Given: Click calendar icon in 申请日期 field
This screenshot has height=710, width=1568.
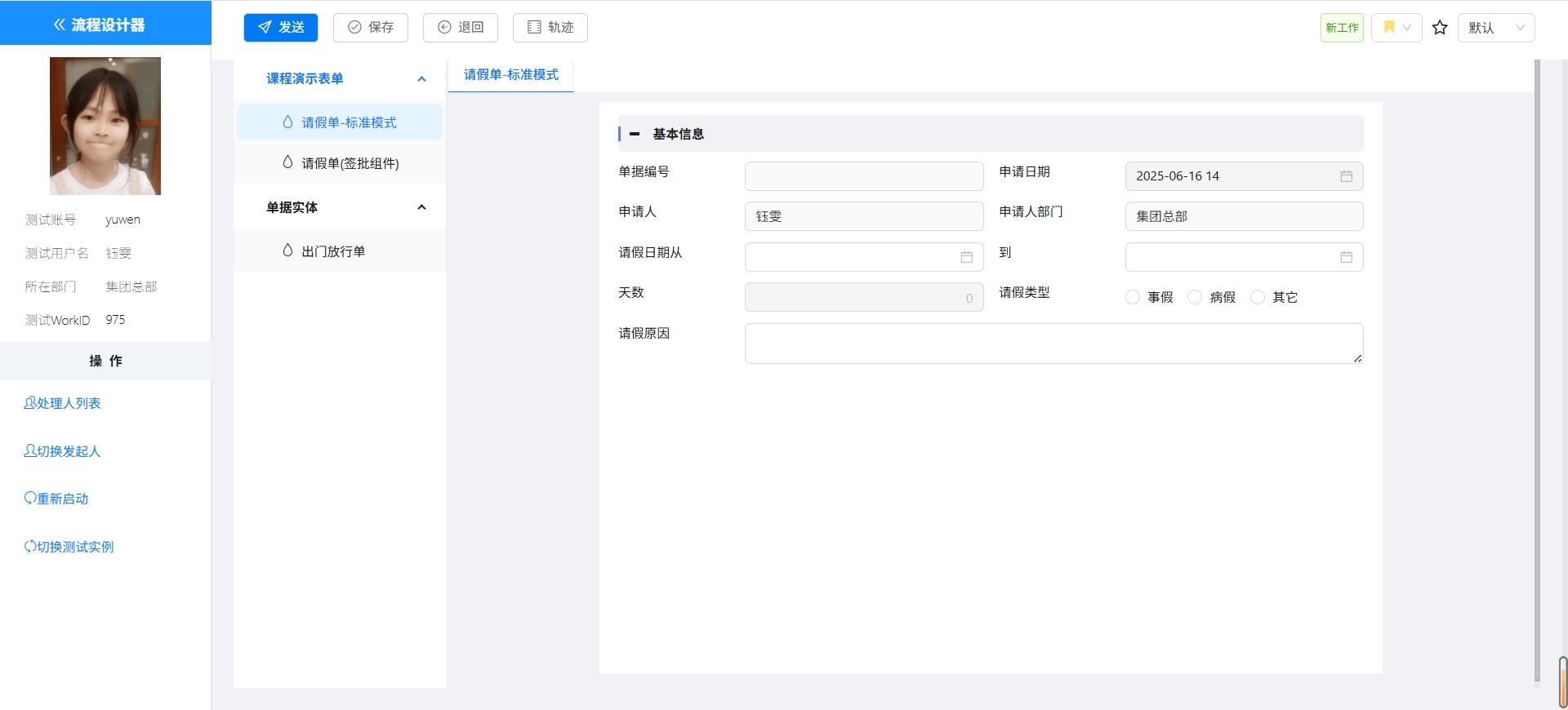Looking at the screenshot, I should click(x=1346, y=176).
